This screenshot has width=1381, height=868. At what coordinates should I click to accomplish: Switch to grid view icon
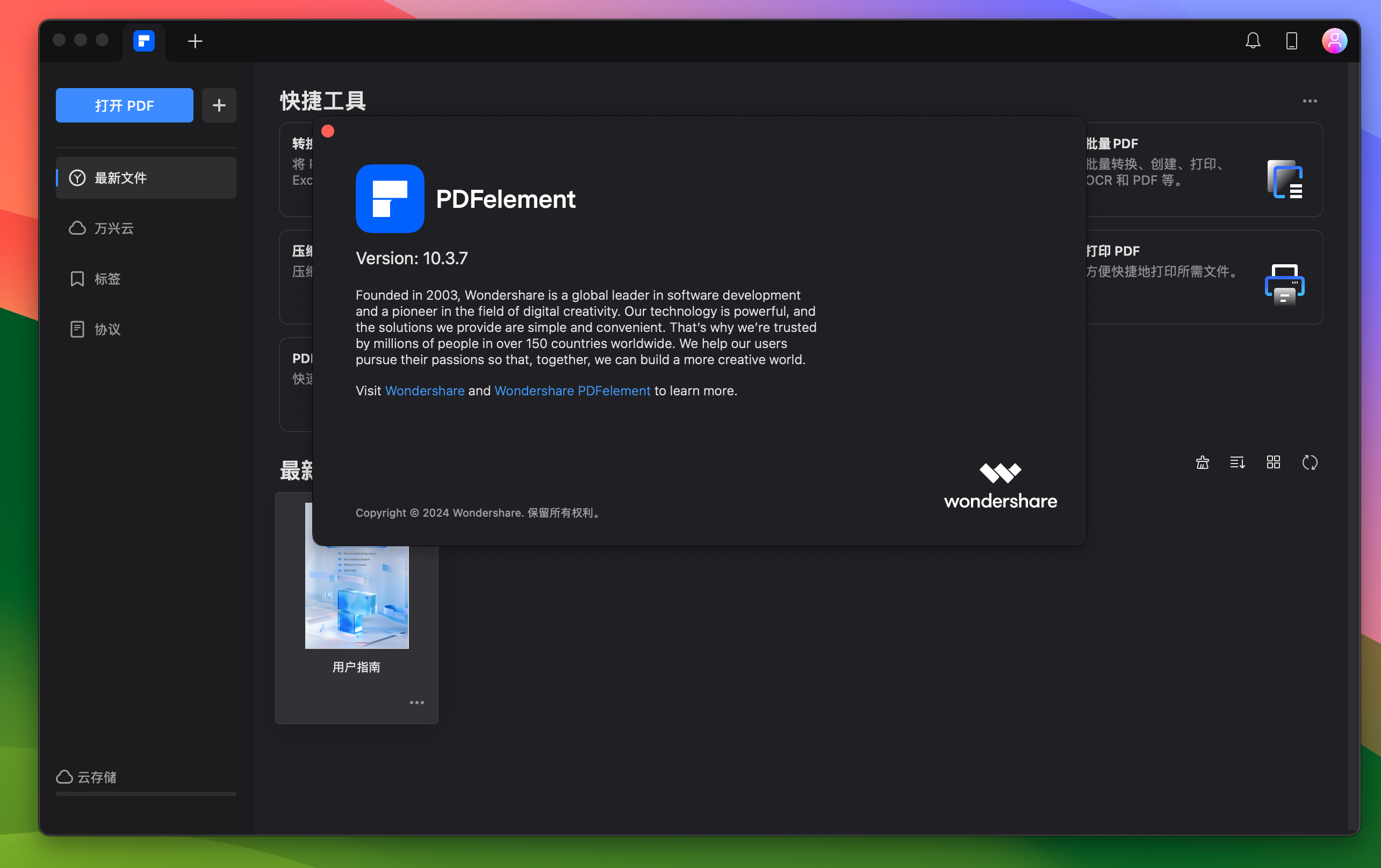point(1274,462)
